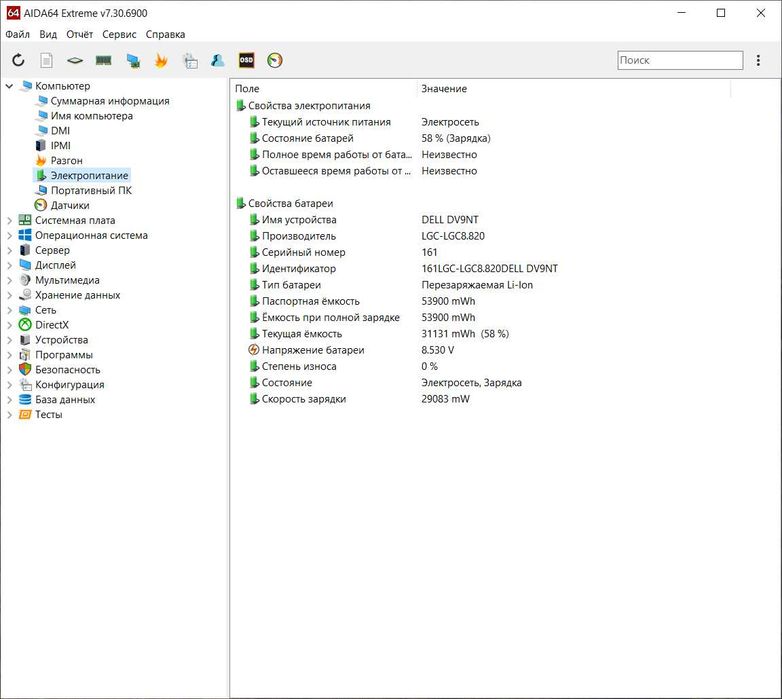Open the report wizard toolbar icon
This screenshot has width=782, height=699.
[190, 60]
